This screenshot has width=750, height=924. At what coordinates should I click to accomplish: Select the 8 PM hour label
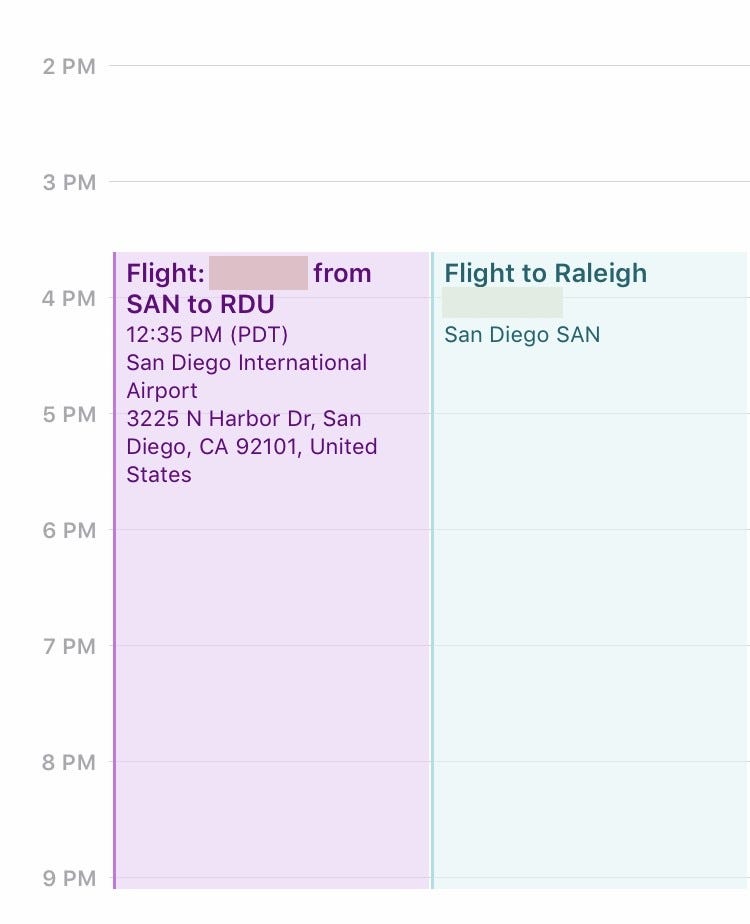[x=69, y=763]
